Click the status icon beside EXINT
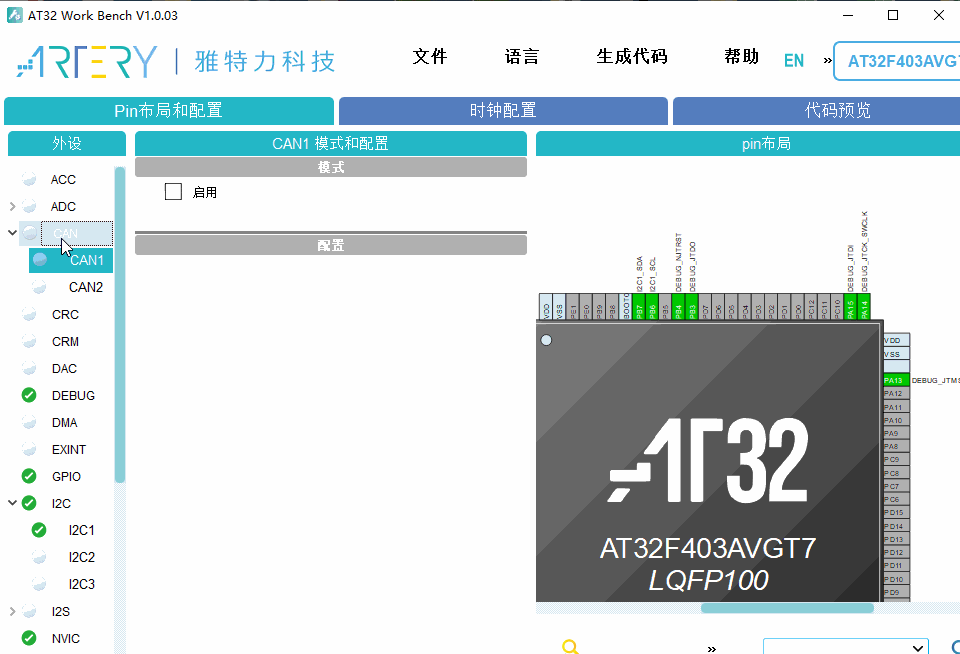Viewport: 960px width, 654px height. pyautogui.click(x=29, y=449)
